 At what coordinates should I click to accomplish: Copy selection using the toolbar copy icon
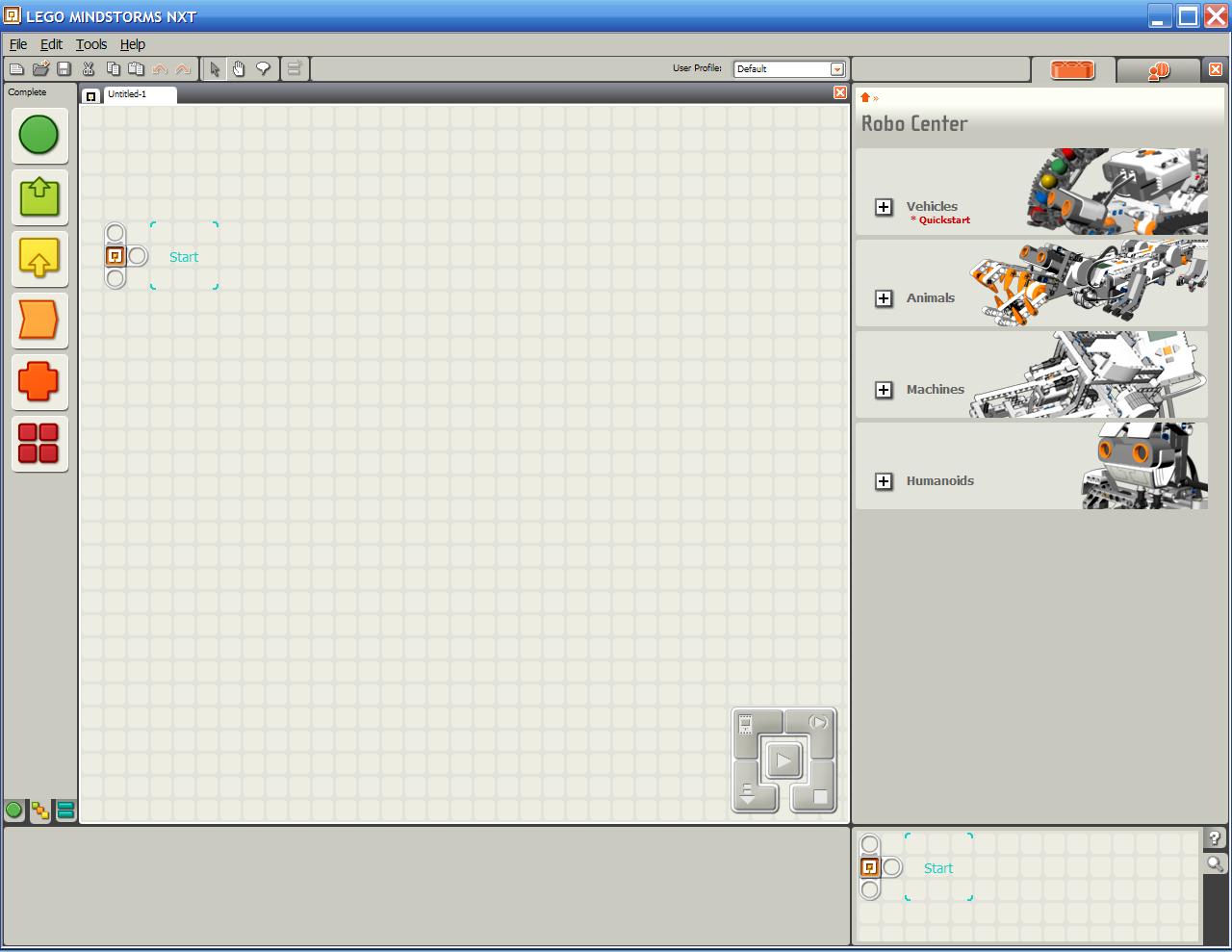tap(113, 68)
